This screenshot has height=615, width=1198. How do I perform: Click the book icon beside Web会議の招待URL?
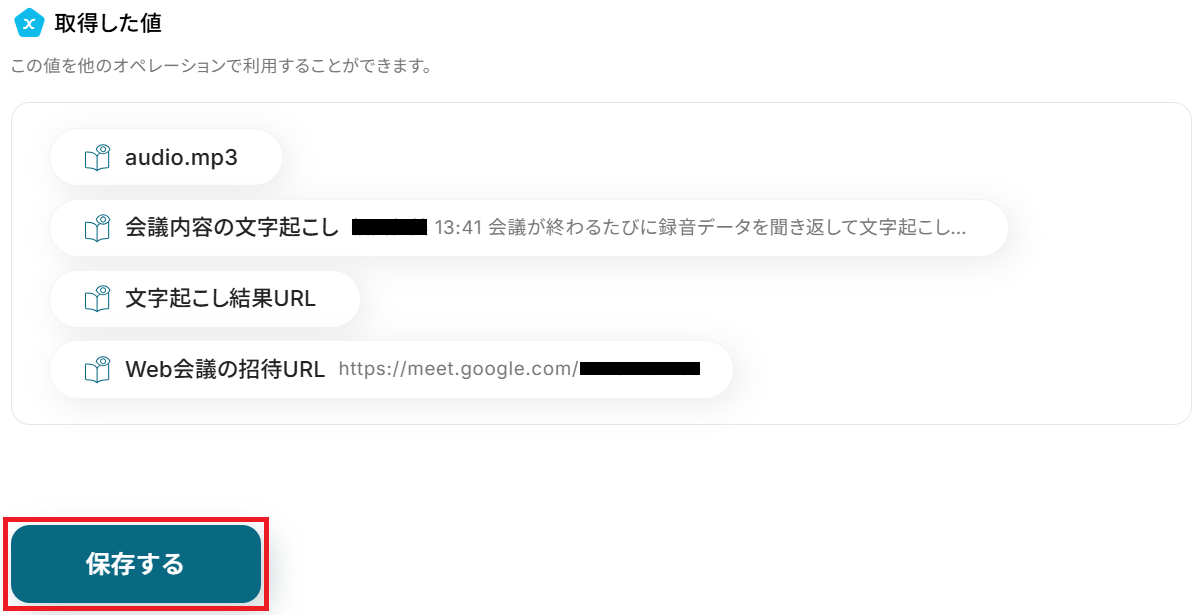(x=97, y=370)
